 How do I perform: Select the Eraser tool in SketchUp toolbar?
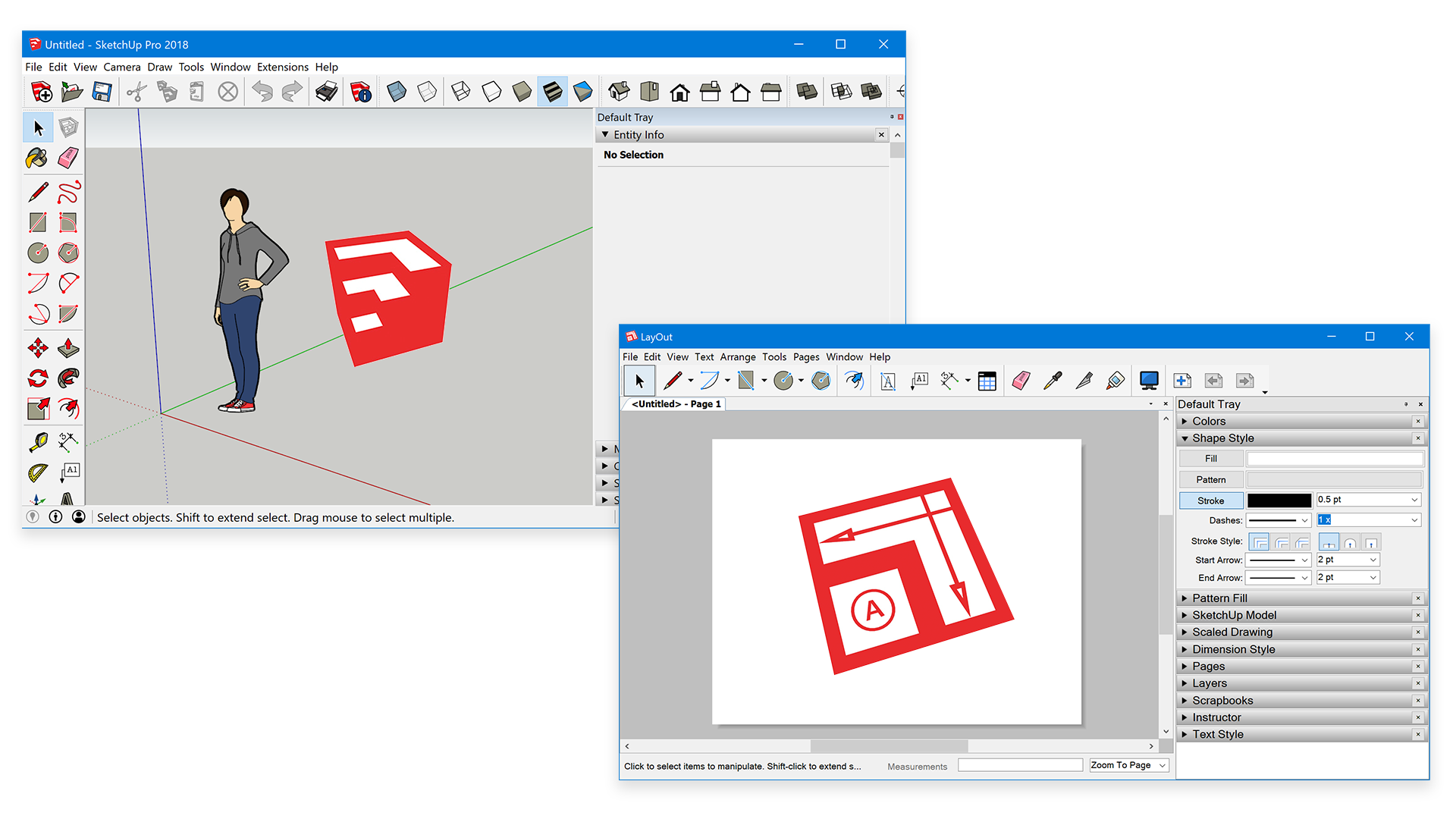[x=68, y=158]
